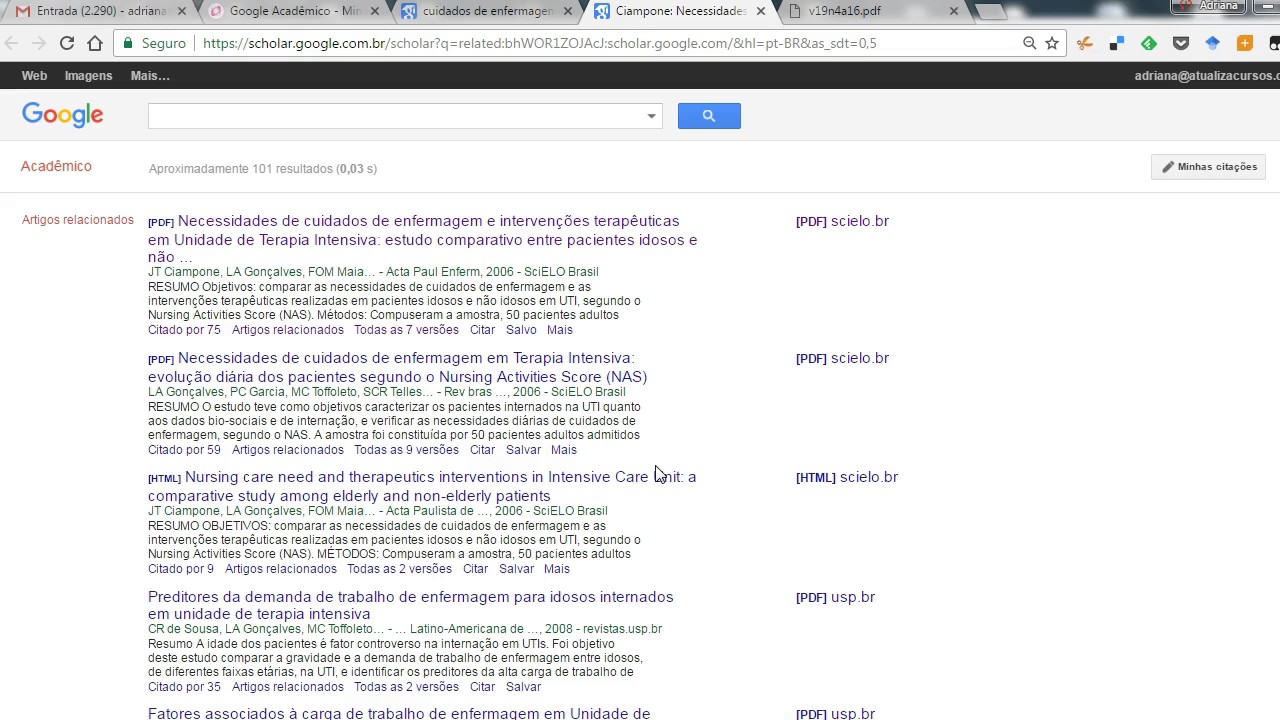Open the Fatores associados à carga article

[399, 713]
